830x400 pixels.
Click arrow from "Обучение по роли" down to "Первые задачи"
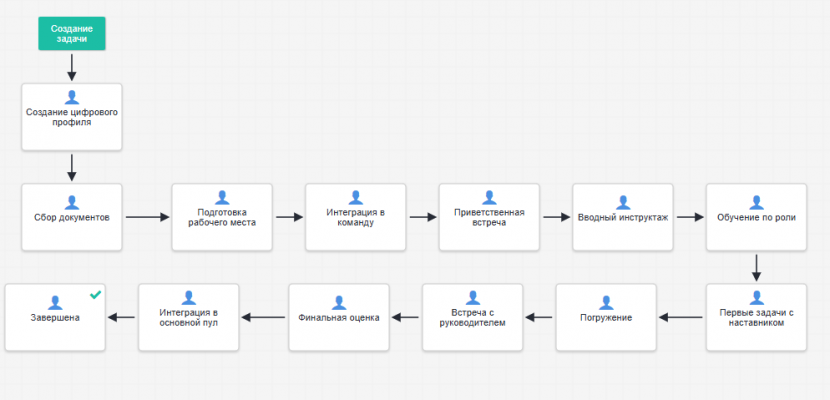click(x=756, y=267)
